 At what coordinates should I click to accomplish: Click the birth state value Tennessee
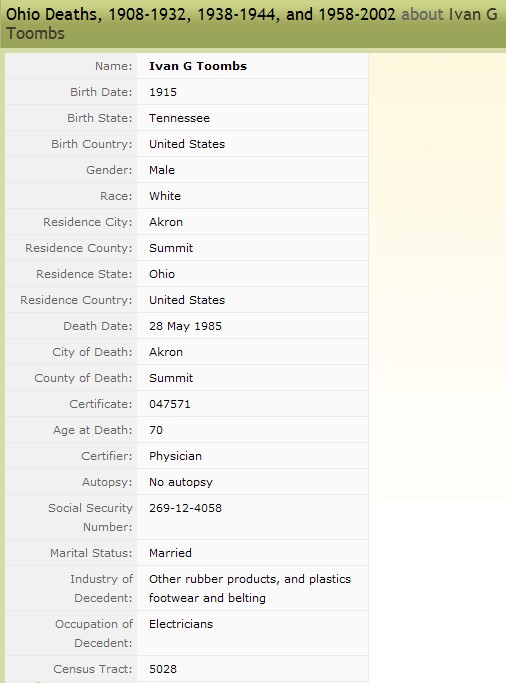pos(179,118)
